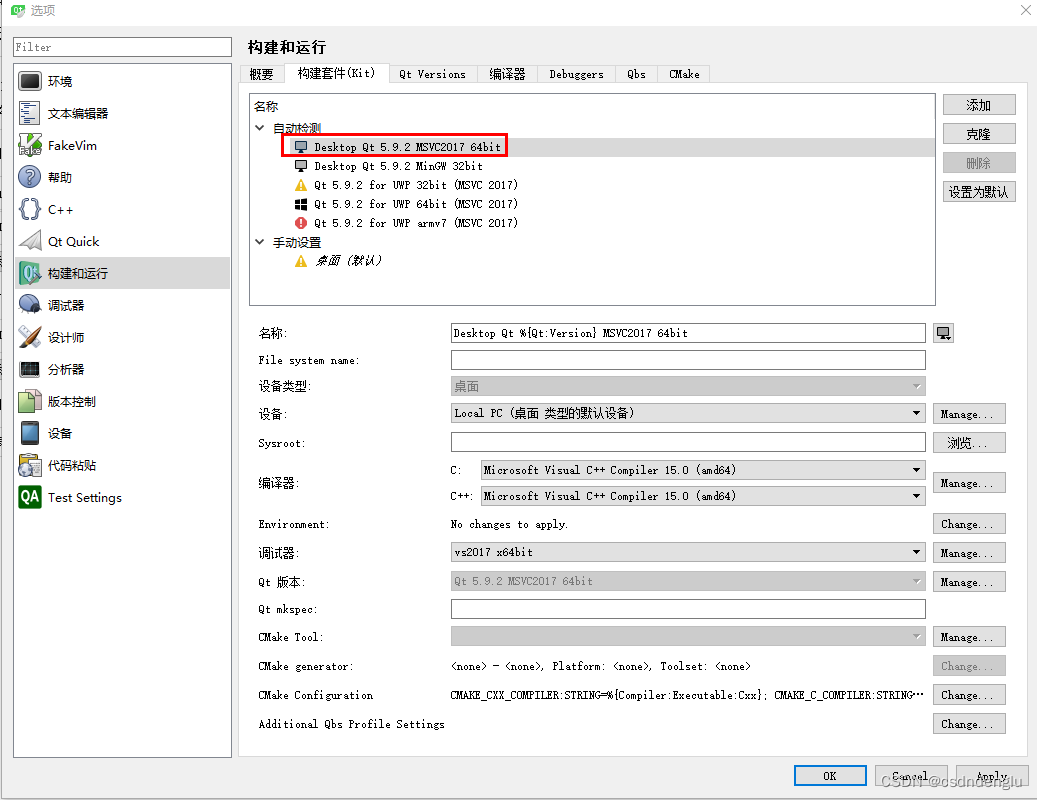Select the 构建和运行 build and run icon
The width and height of the screenshot is (1037, 800).
pos(30,273)
